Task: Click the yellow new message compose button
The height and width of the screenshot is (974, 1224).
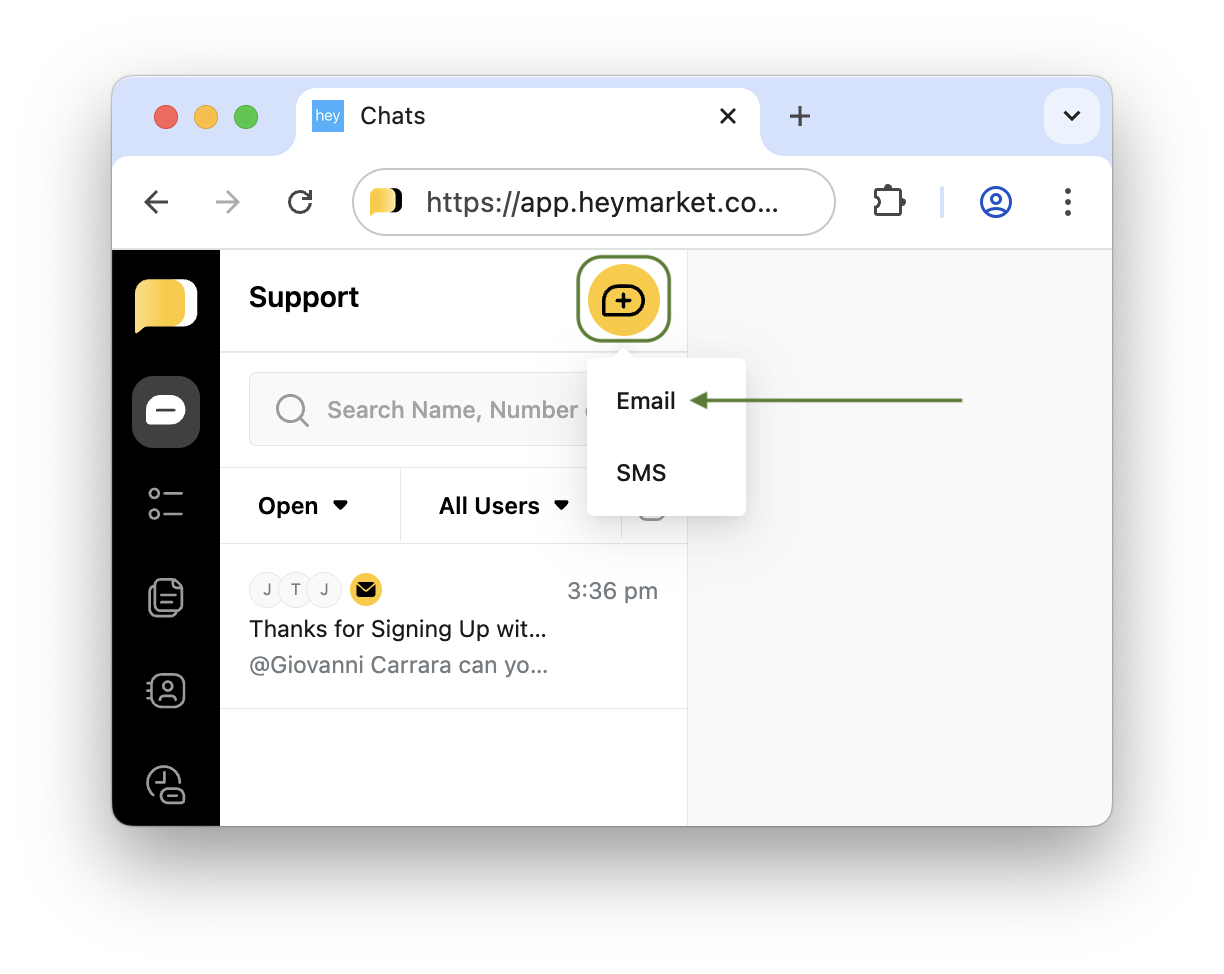Action: pyautogui.click(x=623, y=299)
